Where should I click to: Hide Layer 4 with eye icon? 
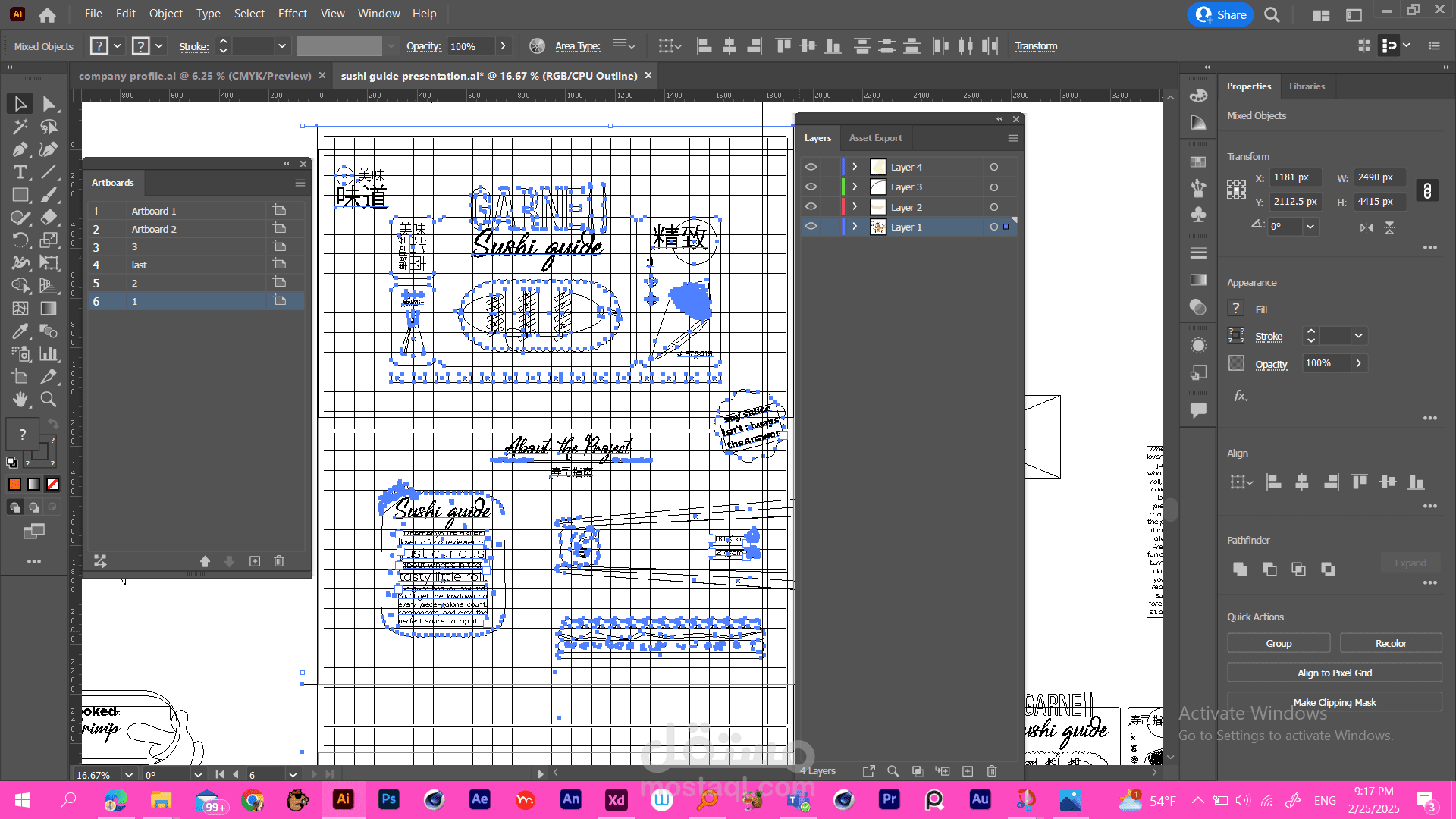(x=811, y=167)
